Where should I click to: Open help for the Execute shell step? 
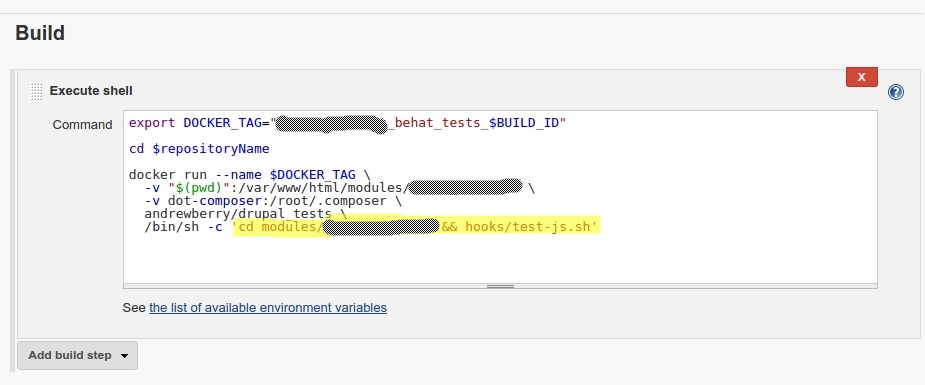896,92
